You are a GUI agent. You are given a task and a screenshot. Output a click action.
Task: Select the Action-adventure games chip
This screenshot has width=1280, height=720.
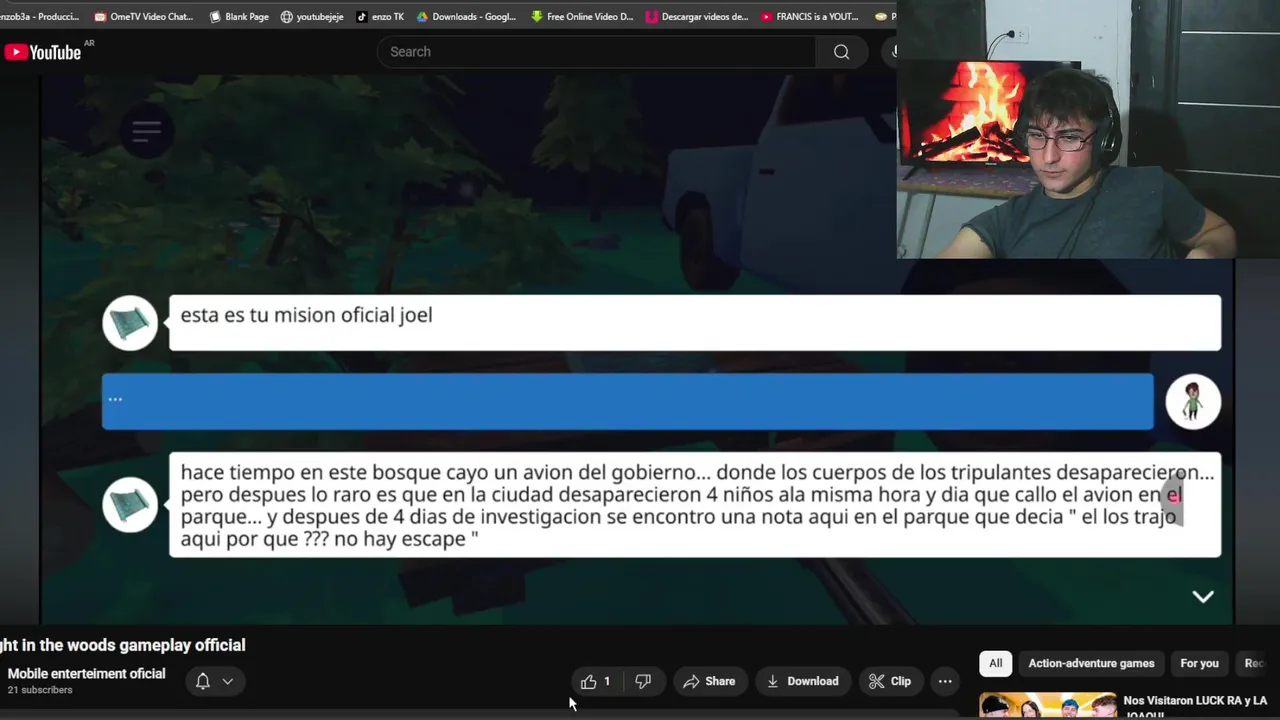(x=1091, y=663)
